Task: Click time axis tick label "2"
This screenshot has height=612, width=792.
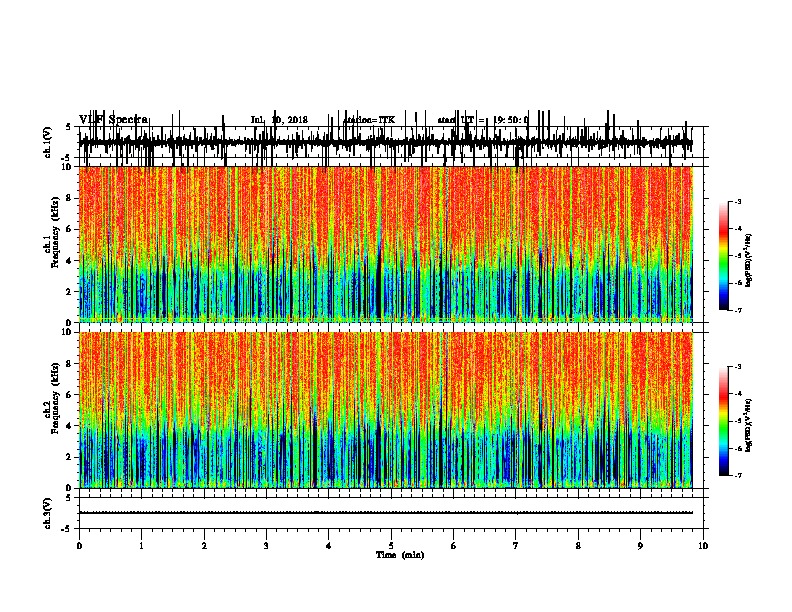Action: [x=204, y=546]
